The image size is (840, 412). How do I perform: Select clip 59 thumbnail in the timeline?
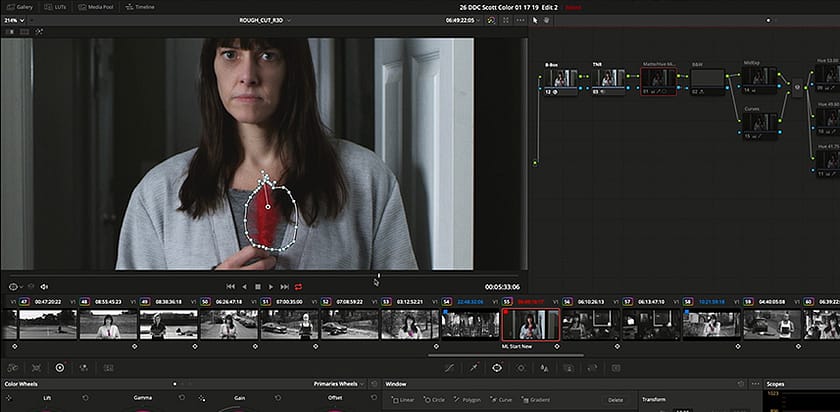click(772, 324)
